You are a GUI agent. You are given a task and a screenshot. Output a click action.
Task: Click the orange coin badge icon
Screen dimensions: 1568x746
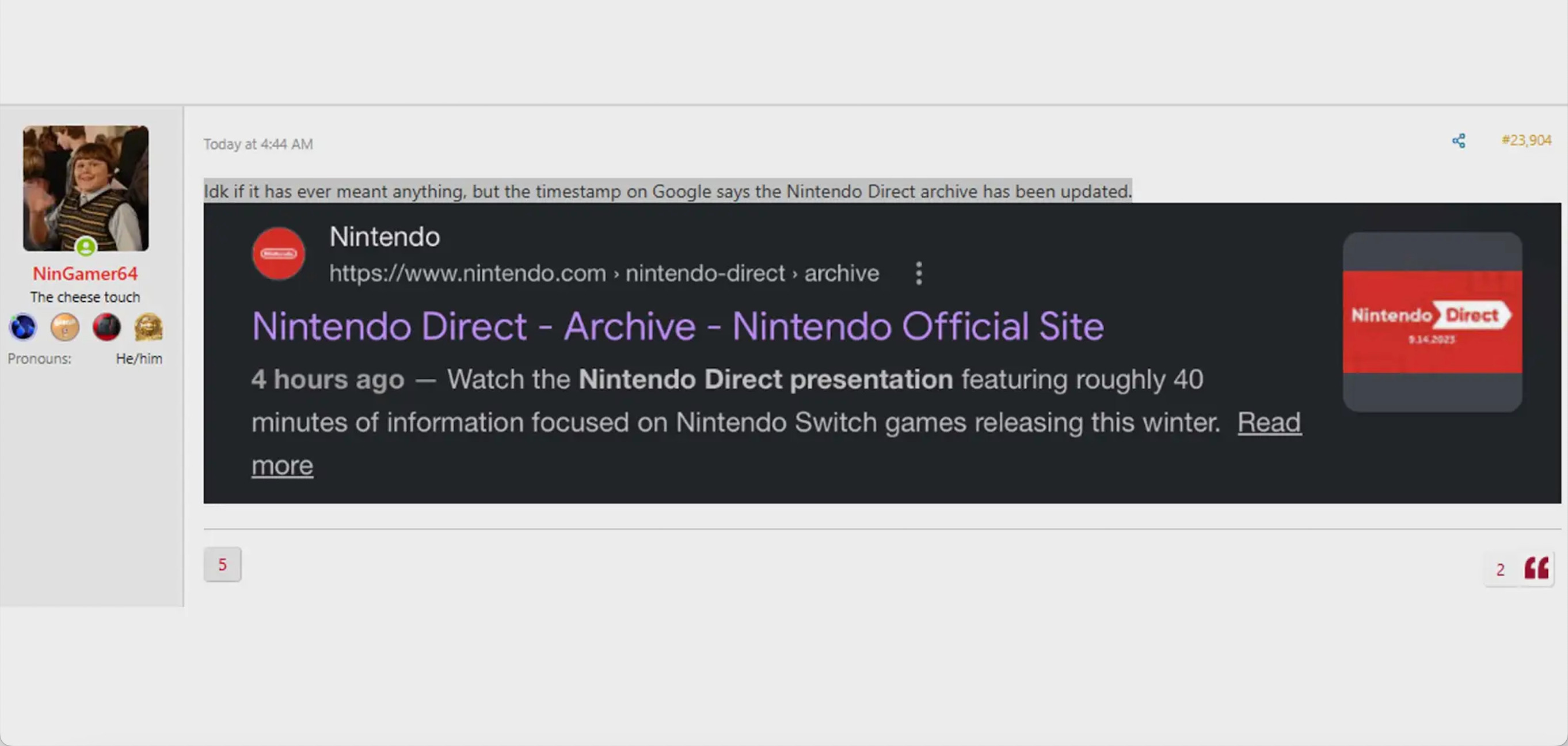(65, 327)
